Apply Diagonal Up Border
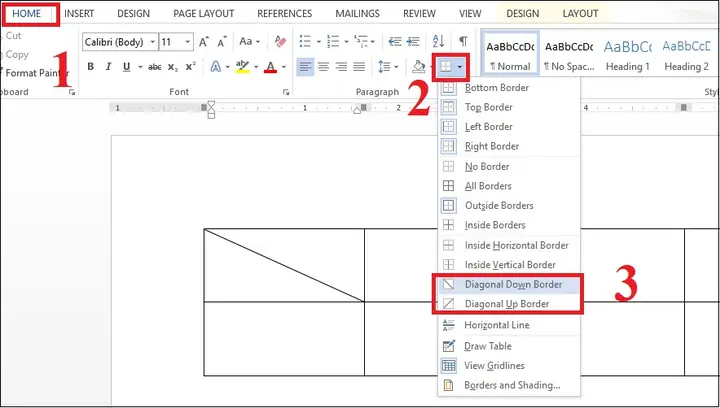720x408 pixels. (x=509, y=304)
